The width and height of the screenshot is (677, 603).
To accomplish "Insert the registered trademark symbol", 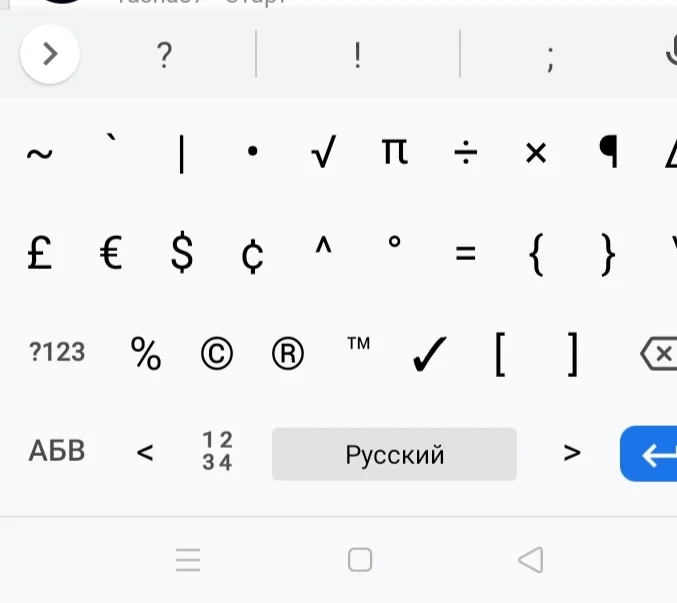I will coord(288,354).
